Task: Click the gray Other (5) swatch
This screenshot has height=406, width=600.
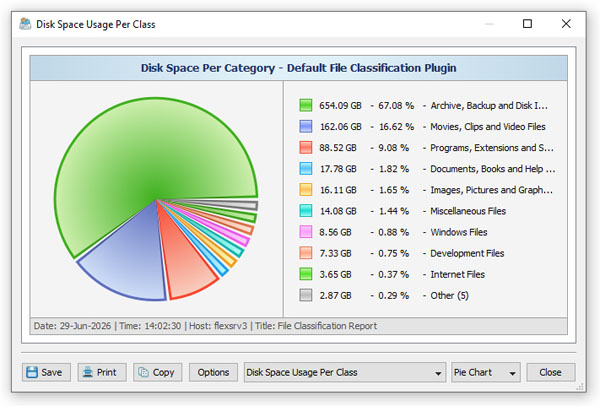Action: point(306,295)
